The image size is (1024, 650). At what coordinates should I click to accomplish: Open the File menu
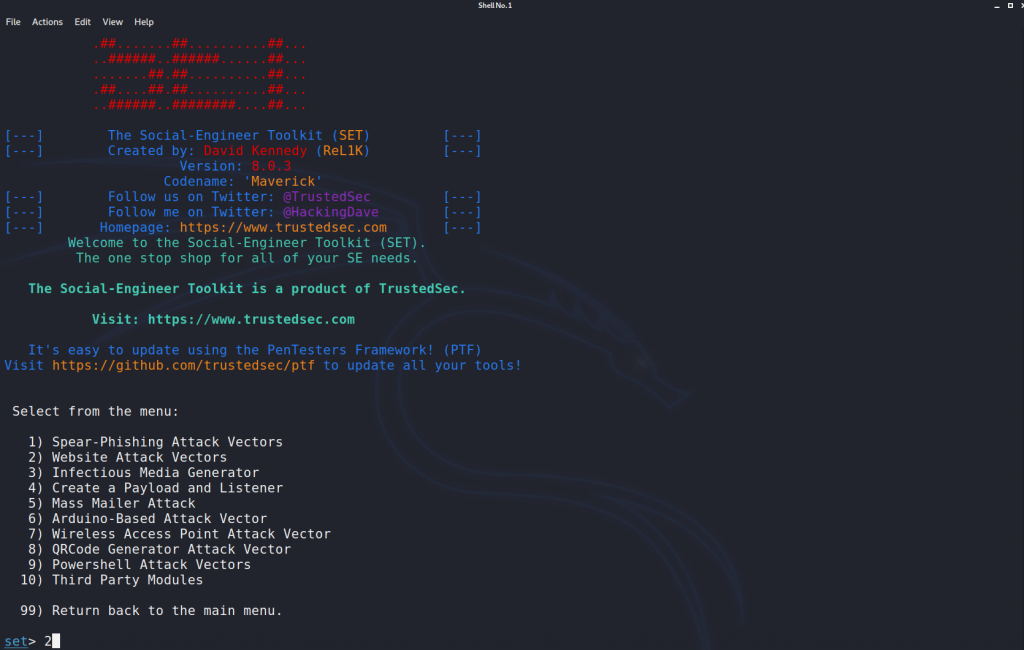pyautogui.click(x=13, y=22)
